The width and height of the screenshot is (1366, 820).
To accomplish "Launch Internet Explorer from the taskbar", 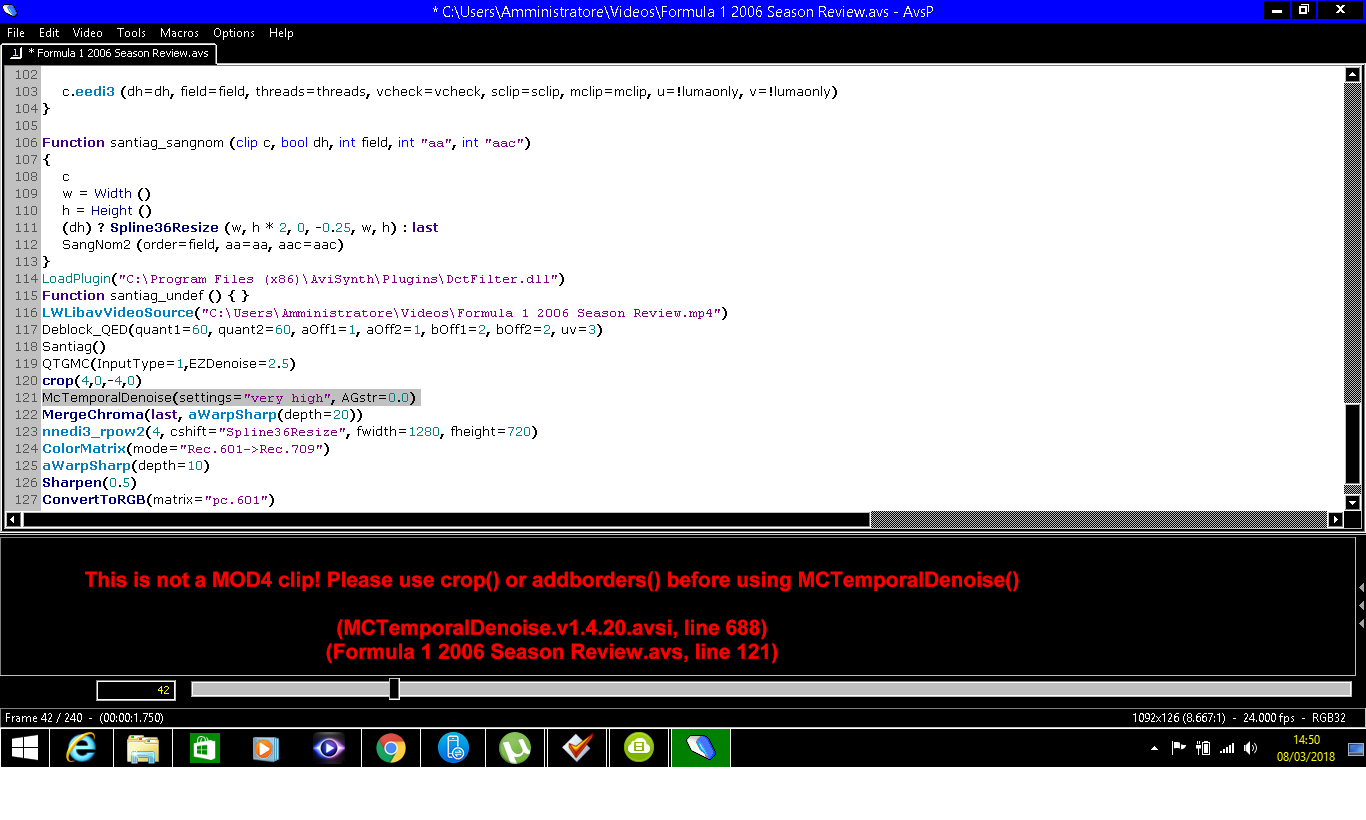I will tap(80, 748).
